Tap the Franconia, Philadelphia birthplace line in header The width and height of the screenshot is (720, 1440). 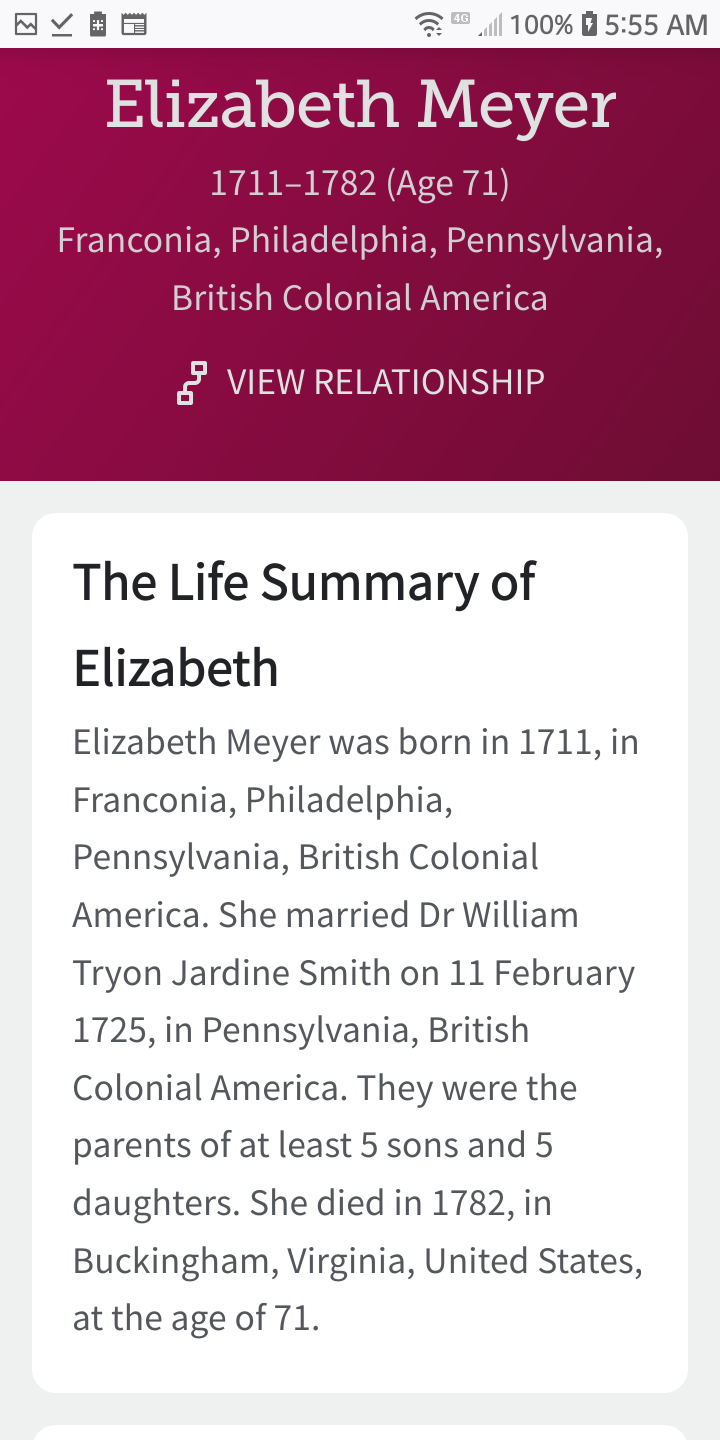(x=360, y=240)
